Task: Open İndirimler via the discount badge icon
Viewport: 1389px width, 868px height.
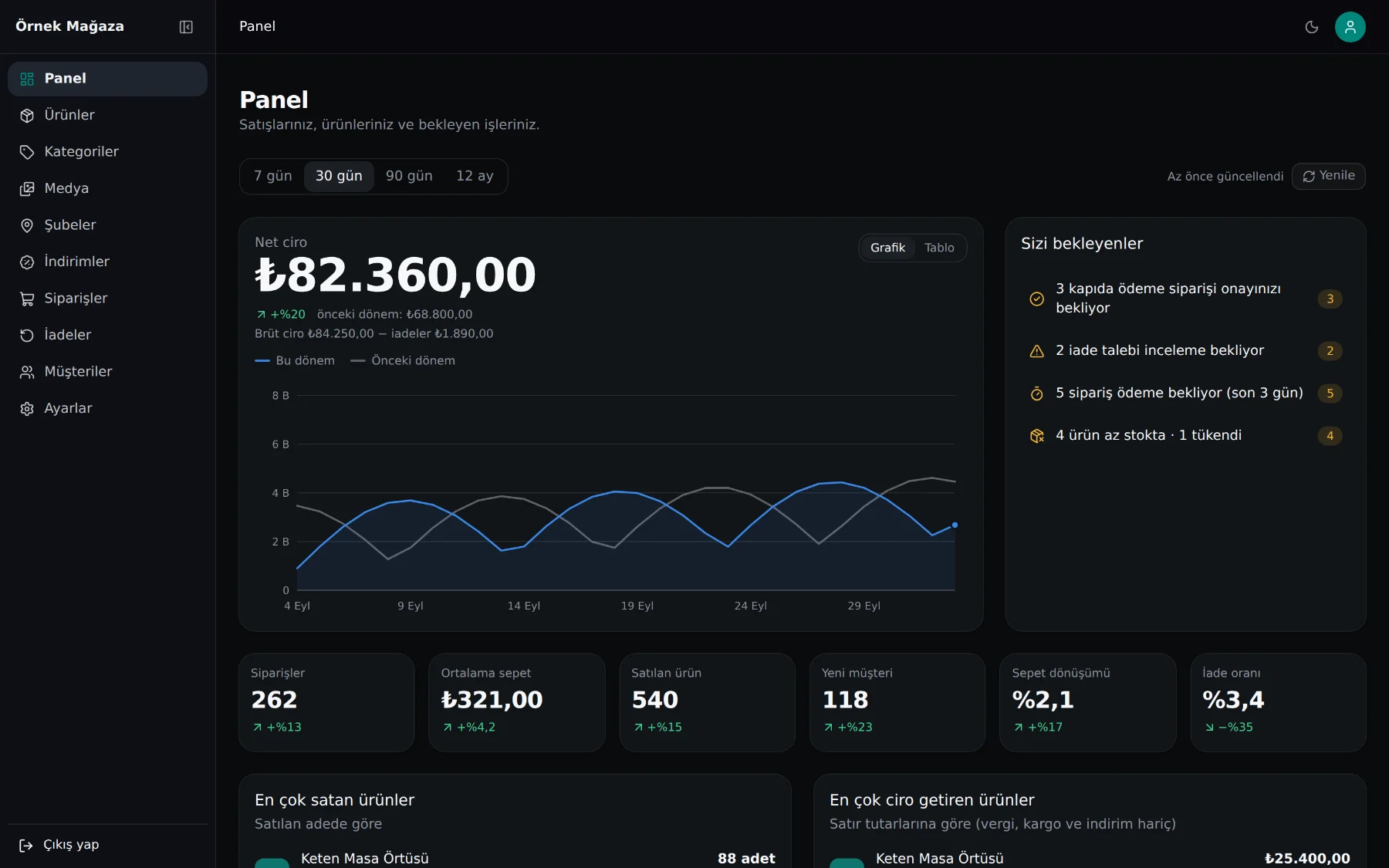Action: [x=27, y=262]
